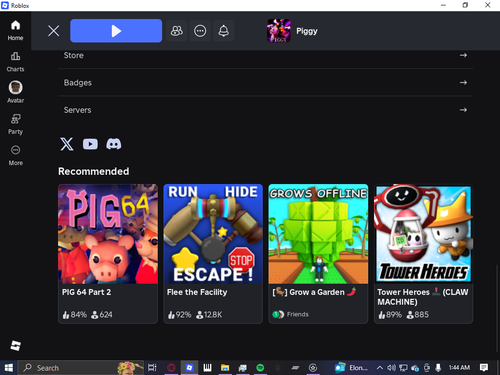Click the 12.8K player count on Flee the Facility
The width and height of the screenshot is (500, 375).
pyautogui.click(x=209, y=315)
